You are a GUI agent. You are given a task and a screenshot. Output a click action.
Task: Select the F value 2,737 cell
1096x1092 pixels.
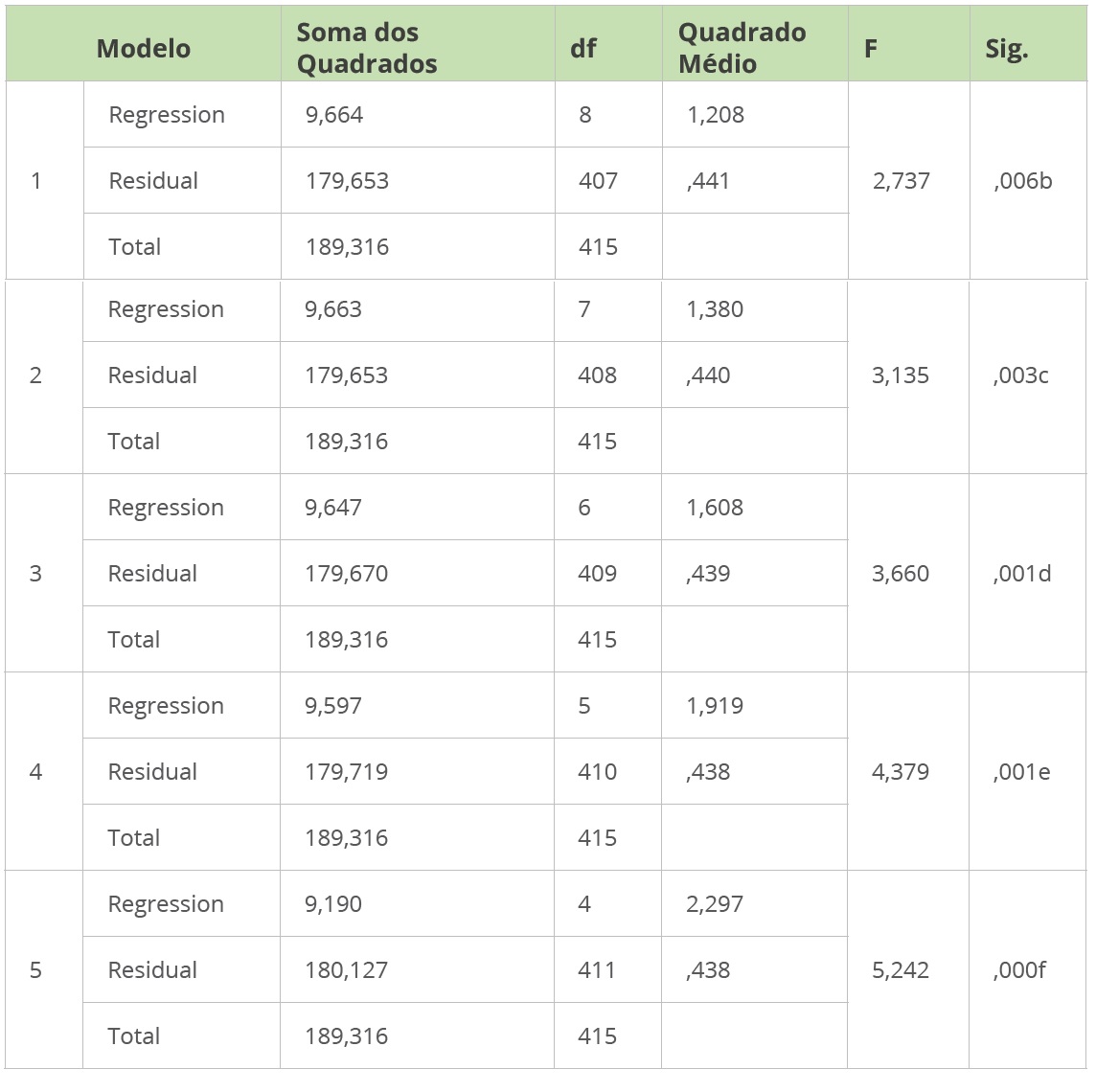[x=901, y=181]
